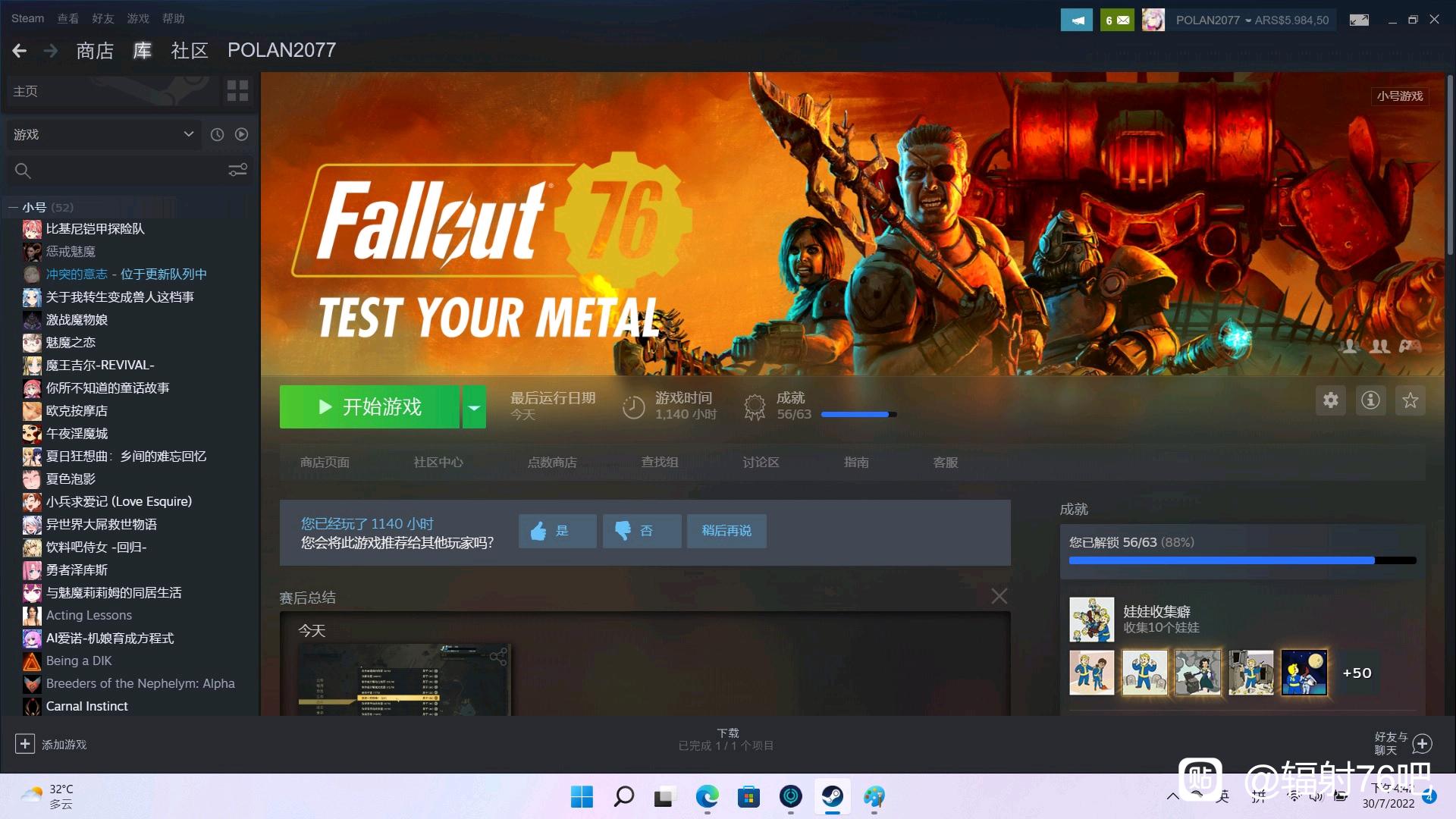Select 比基尼铠甲探险队 in the game list
This screenshot has height=819, width=1456.
[x=95, y=228]
